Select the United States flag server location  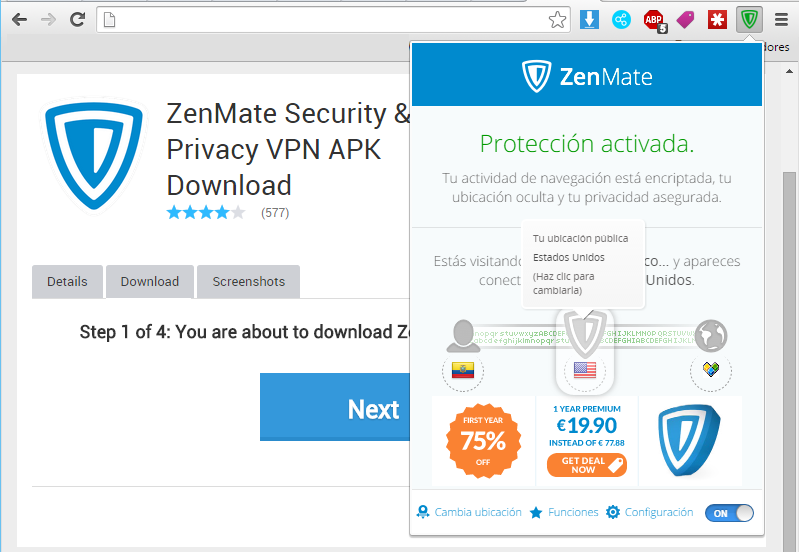pyautogui.click(x=584, y=370)
